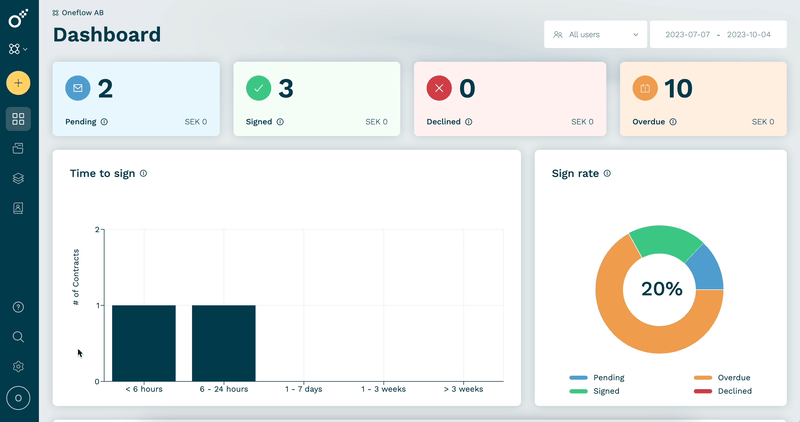This screenshot has height=422, width=800.
Task: Open the address book contacts icon
Action: pyautogui.click(x=18, y=208)
